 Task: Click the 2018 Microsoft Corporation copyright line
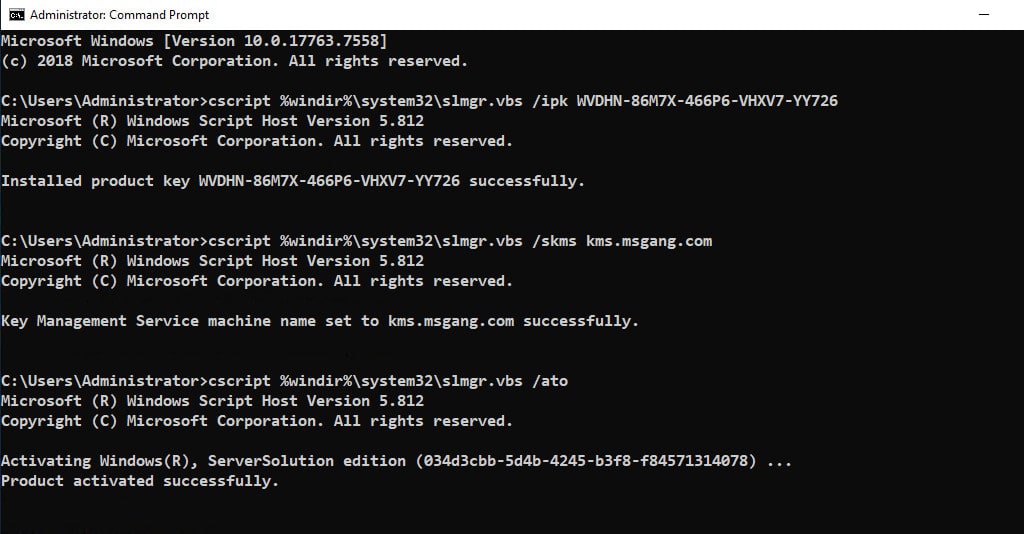tap(234, 61)
